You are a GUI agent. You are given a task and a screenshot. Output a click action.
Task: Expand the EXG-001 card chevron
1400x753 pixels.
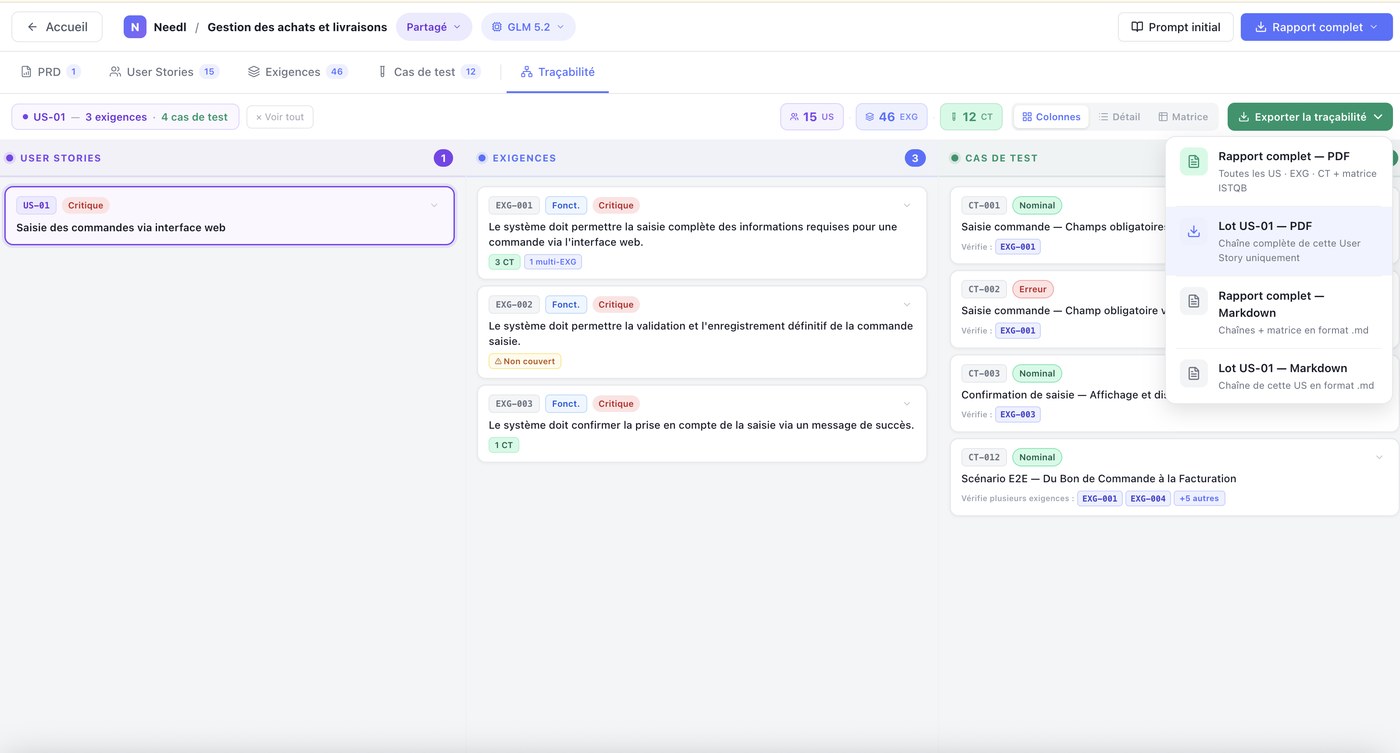907,205
